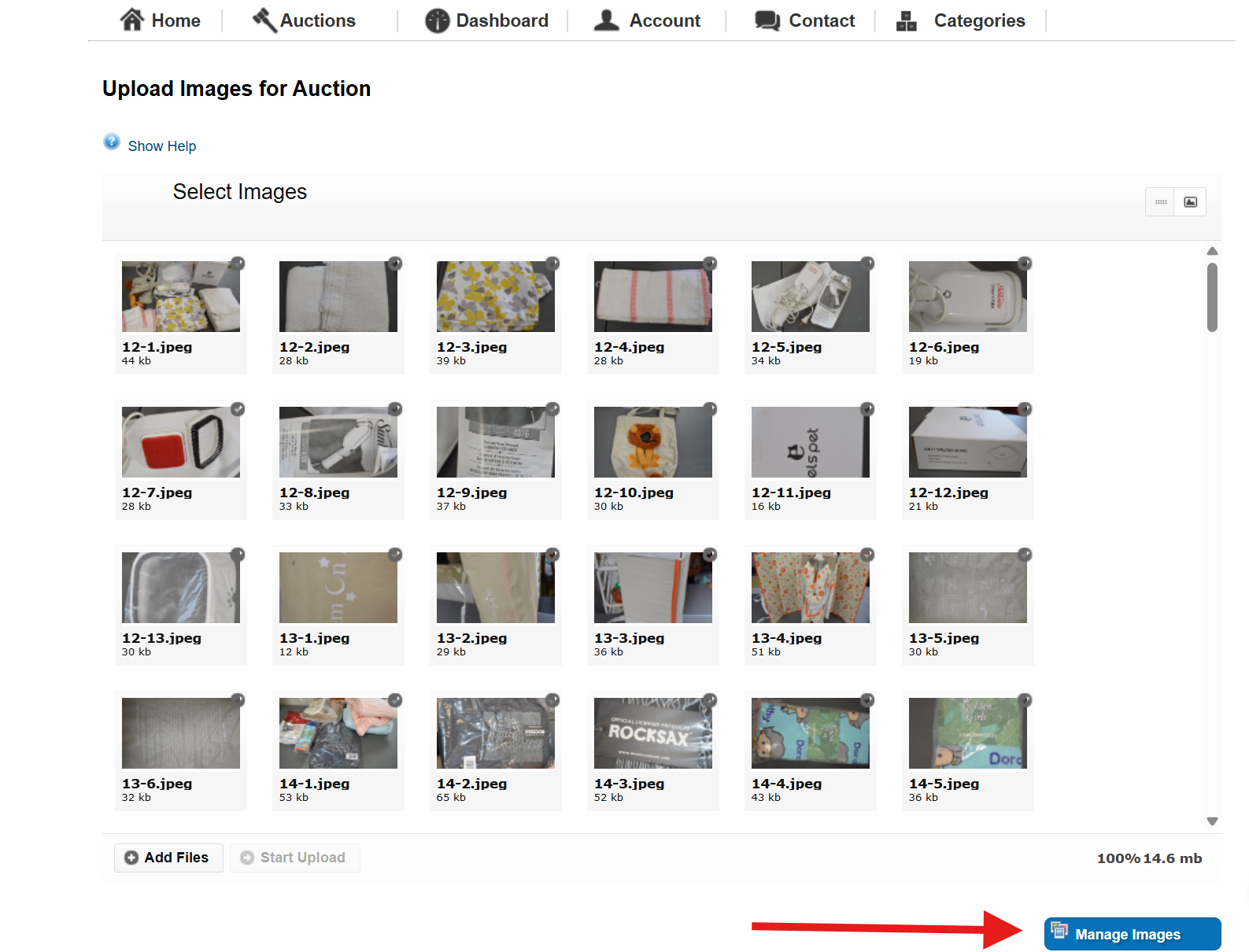Remove 12-5.jpeg using its corner icon
1249x952 pixels.
point(867,264)
